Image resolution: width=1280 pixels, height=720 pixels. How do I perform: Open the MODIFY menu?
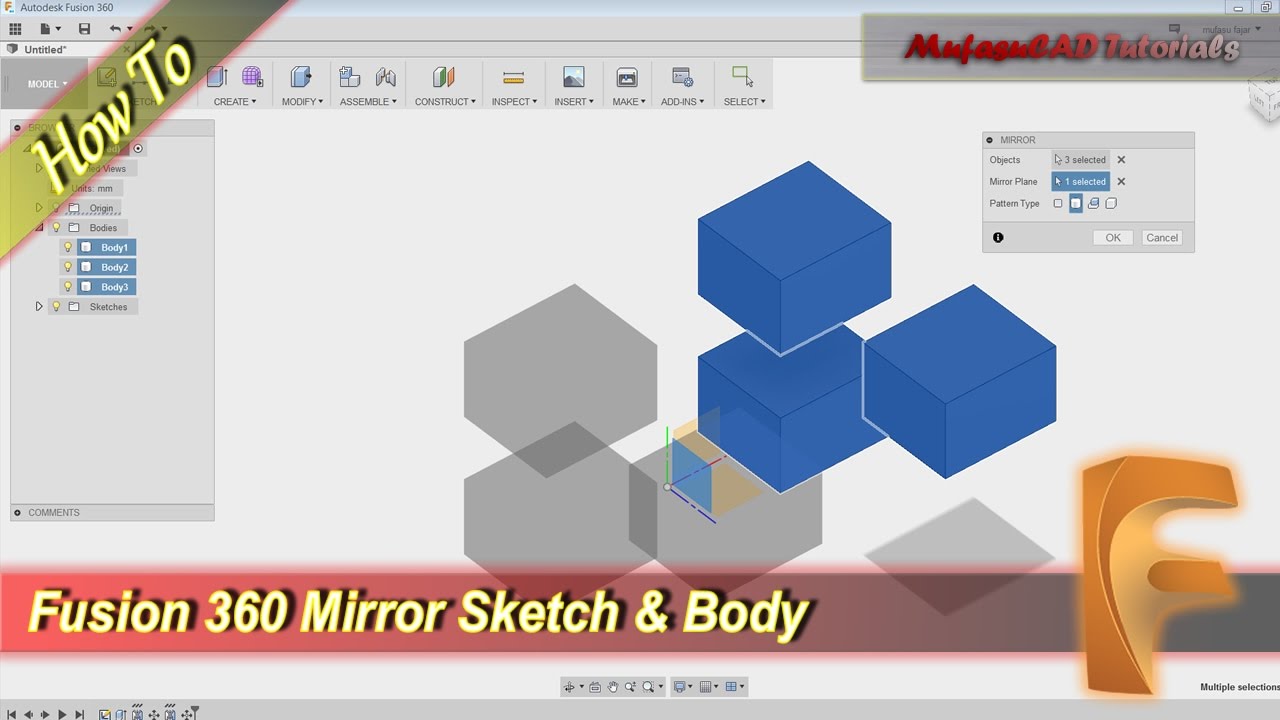(301, 101)
